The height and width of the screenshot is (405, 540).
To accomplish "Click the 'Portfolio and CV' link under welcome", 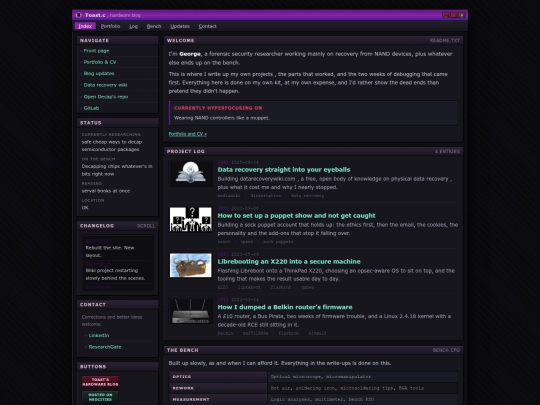I will pos(188,134).
